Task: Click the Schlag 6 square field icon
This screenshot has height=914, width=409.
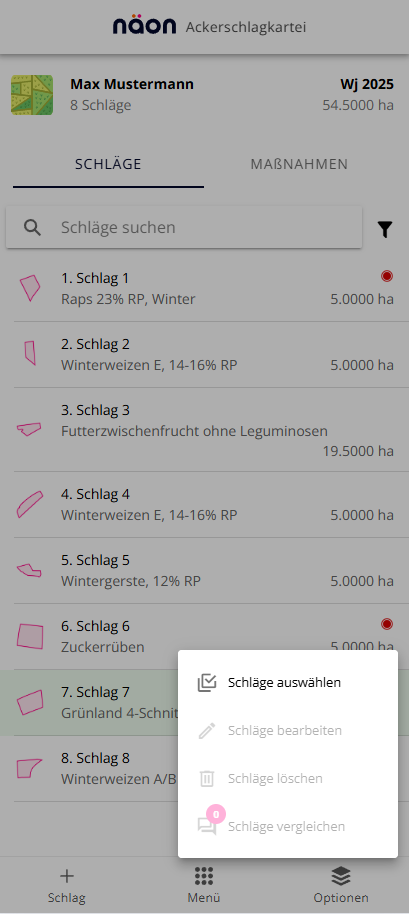Action: pyautogui.click(x=30, y=636)
